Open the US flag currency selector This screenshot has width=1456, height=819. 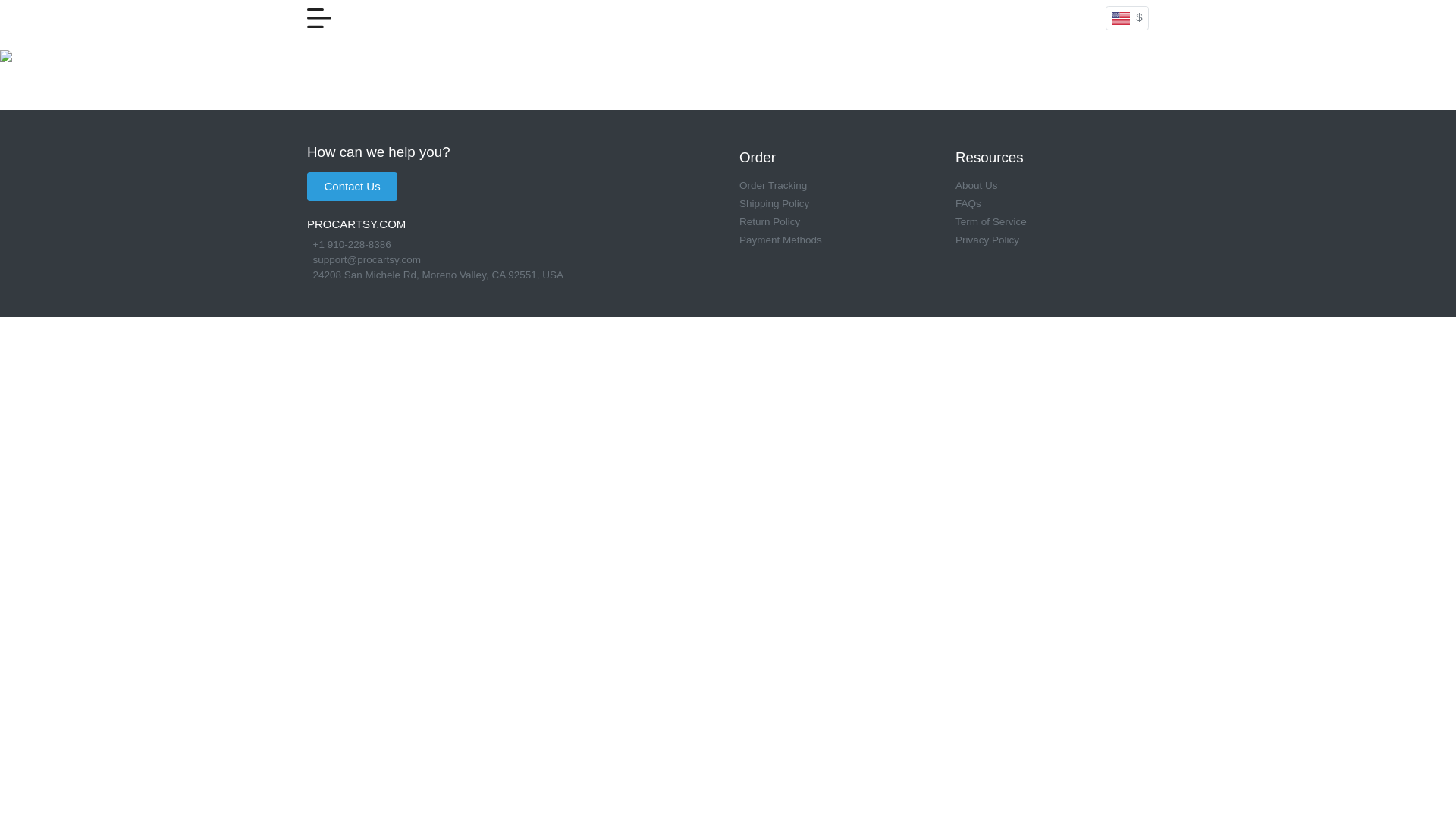(1127, 18)
